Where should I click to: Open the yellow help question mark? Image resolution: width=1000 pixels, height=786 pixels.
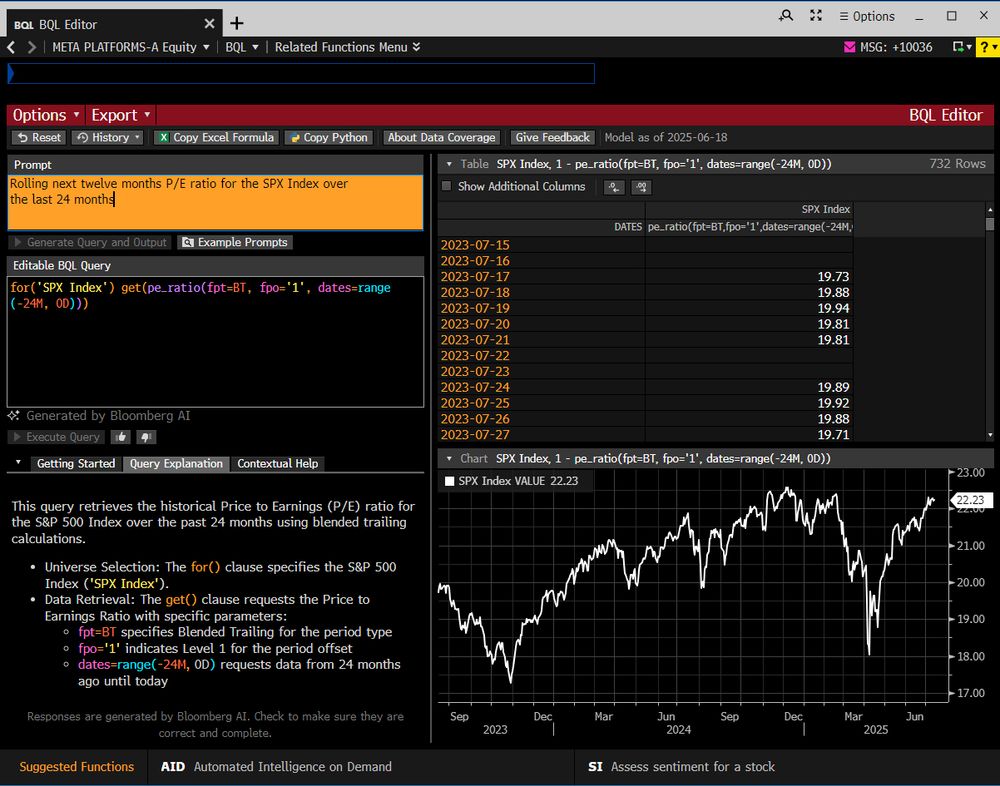987,47
